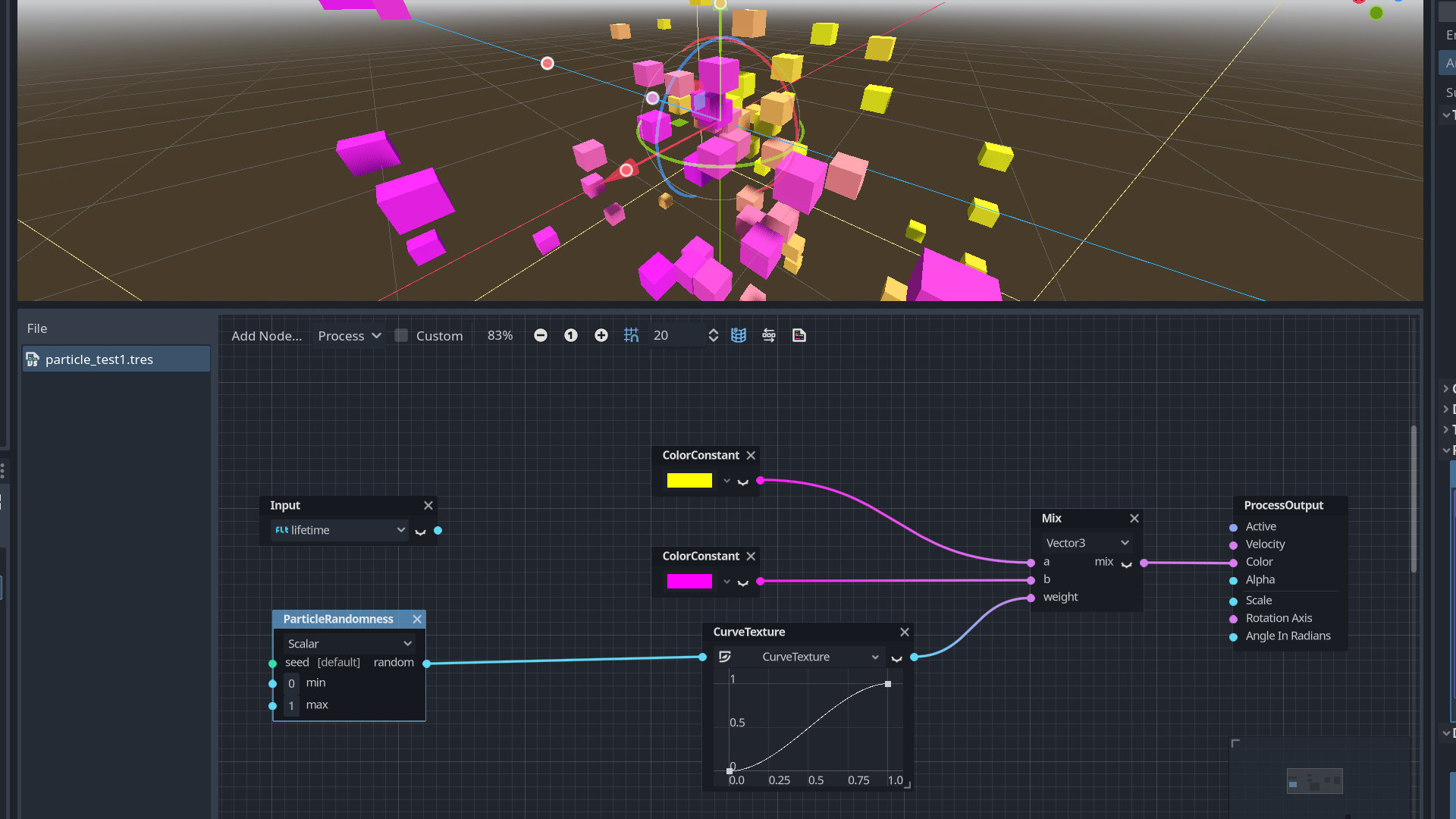Open the lifetime input dropdown
Image resolution: width=1456 pixels, height=819 pixels.
coord(340,530)
